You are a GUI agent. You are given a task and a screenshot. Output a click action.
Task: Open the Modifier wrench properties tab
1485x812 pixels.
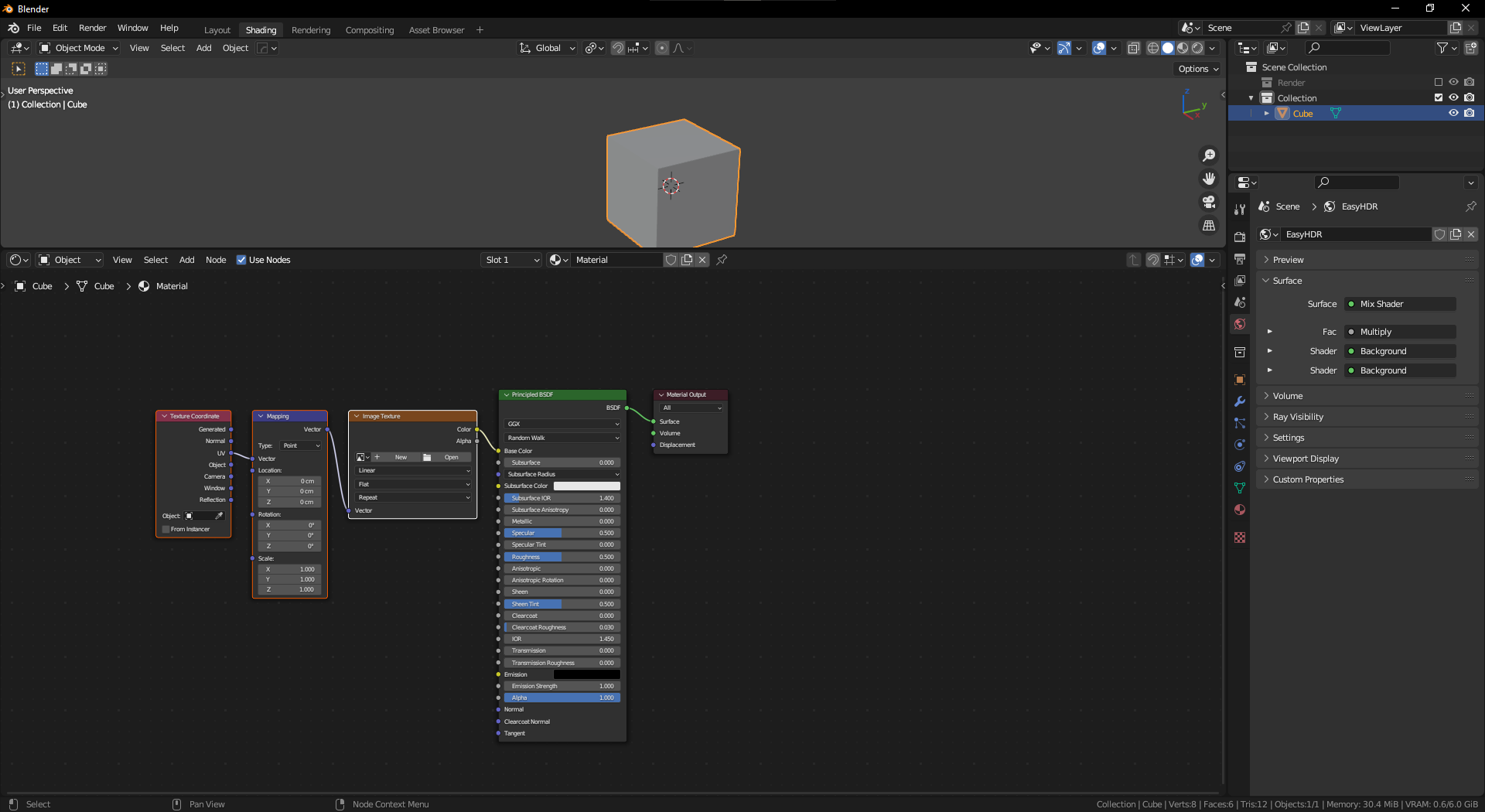1240,401
